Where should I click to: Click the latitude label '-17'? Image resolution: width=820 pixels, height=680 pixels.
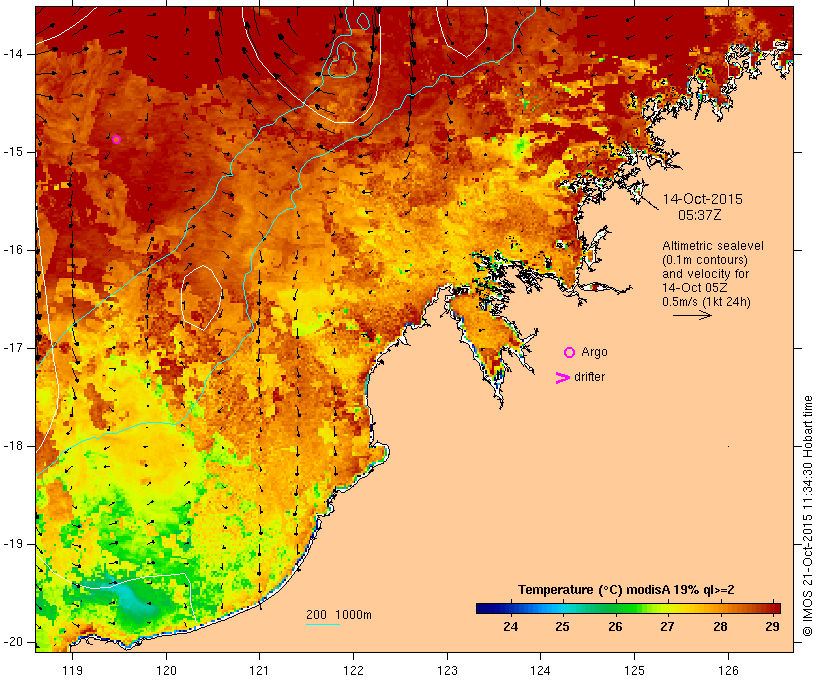click(13, 348)
